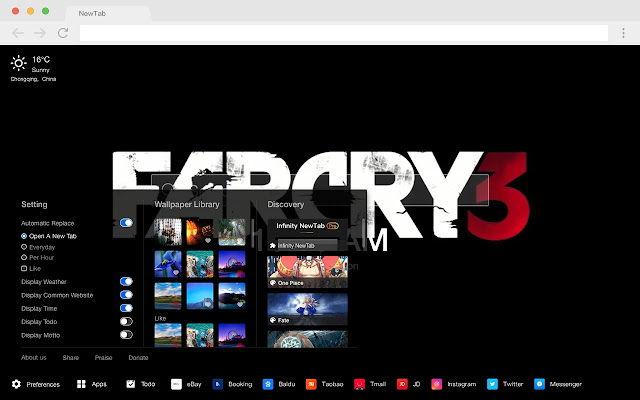
Task: Turn off the Display Weather toggle
Action: 126,281
